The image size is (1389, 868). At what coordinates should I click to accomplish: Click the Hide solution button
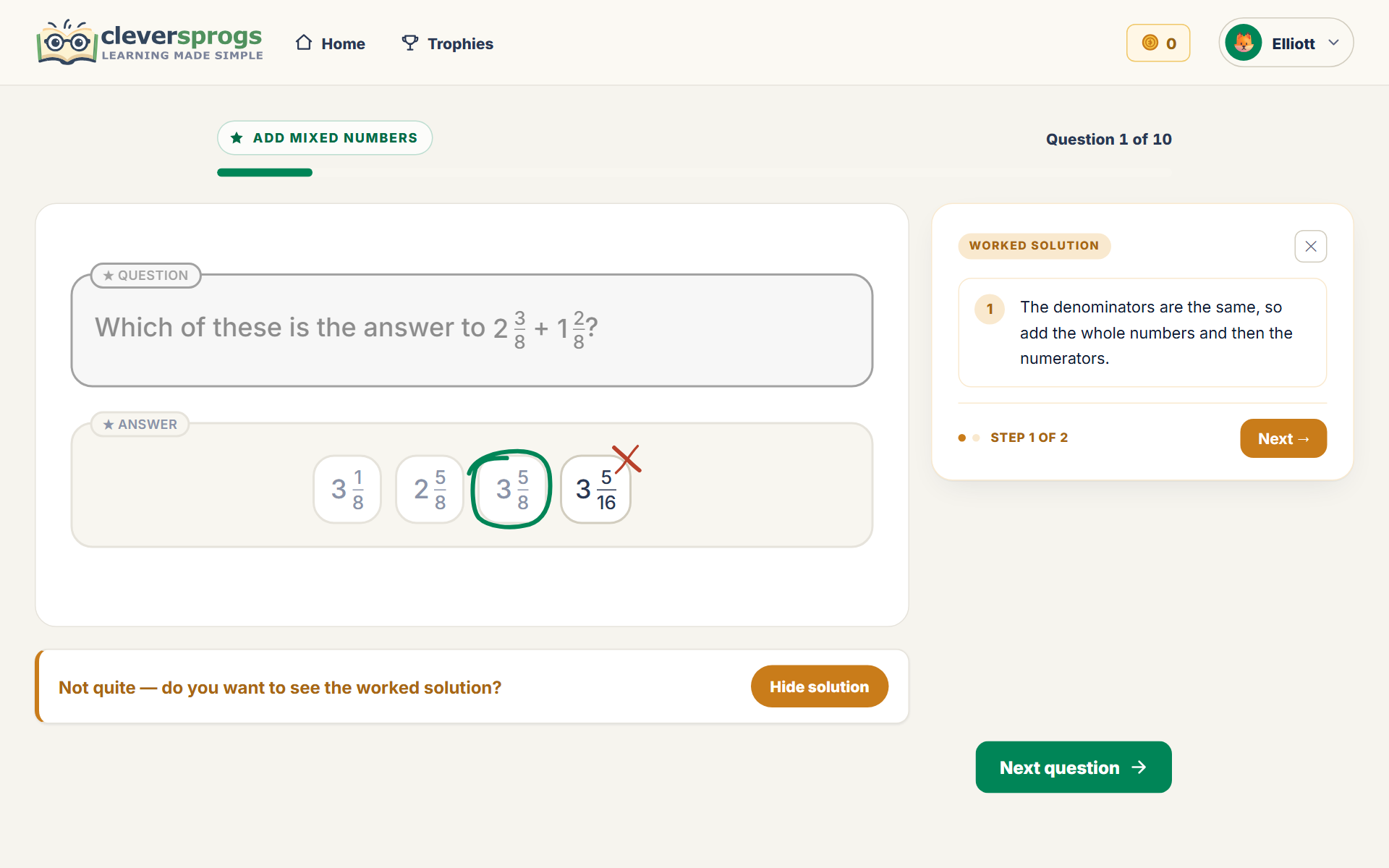click(820, 686)
